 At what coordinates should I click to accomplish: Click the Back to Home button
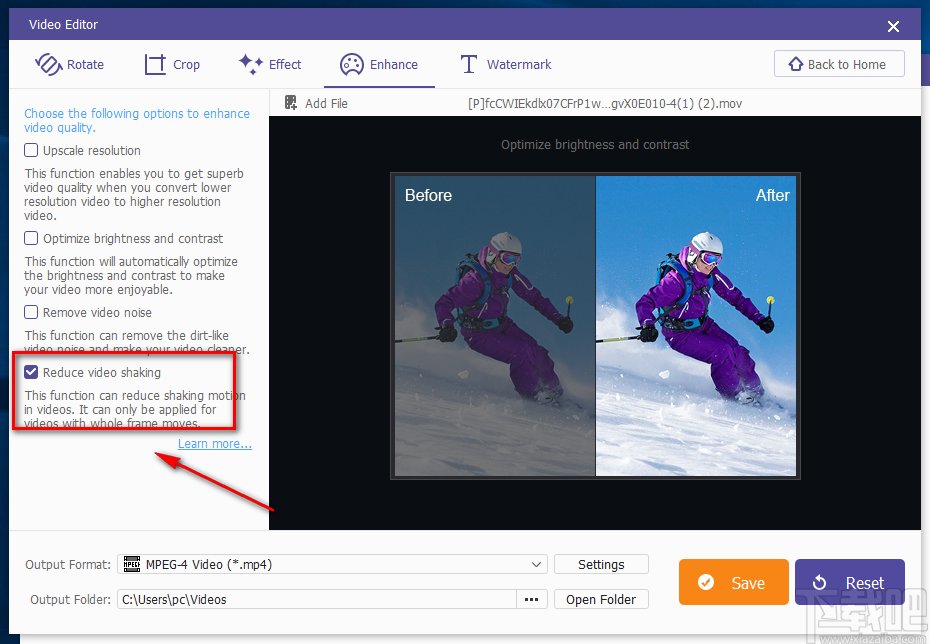coord(839,63)
